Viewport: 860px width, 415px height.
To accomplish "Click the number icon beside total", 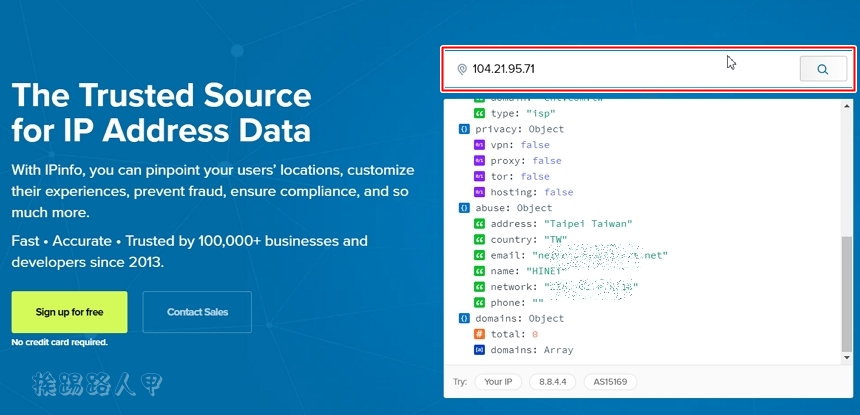I will click(x=479, y=334).
